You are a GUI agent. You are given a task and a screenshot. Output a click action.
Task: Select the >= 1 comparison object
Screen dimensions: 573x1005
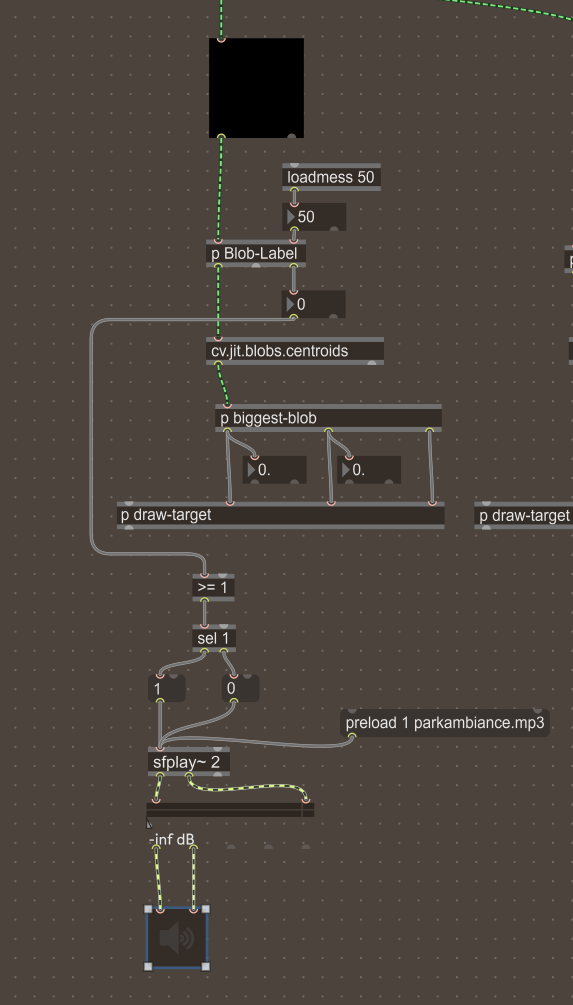point(213,588)
